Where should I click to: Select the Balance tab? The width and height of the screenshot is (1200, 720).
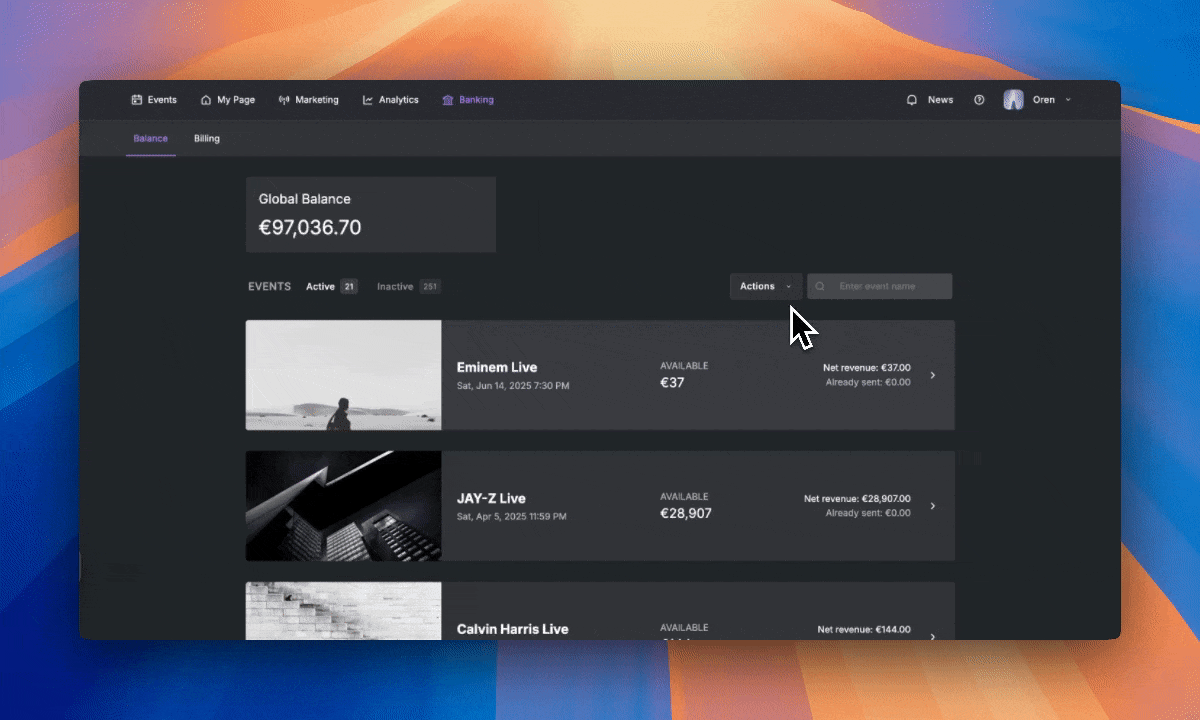151,139
